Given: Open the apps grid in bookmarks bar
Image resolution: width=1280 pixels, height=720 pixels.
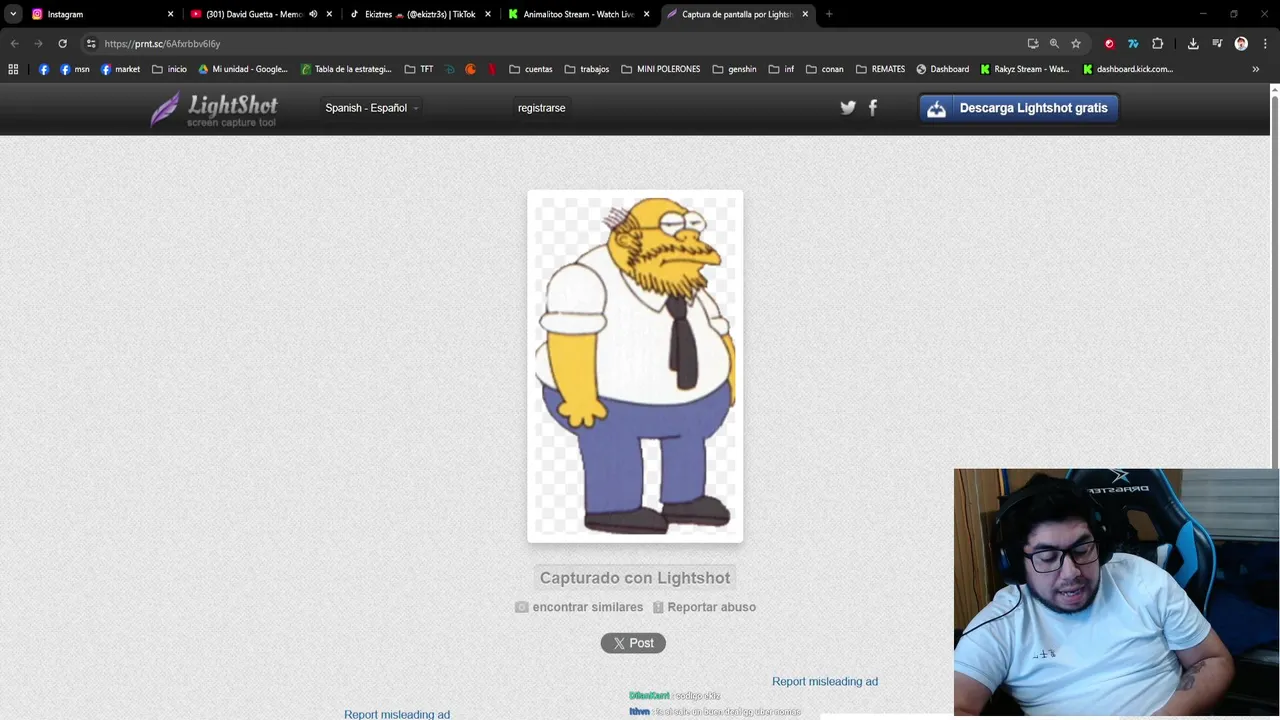Looking at the screenshot, I should coord(13,69).
